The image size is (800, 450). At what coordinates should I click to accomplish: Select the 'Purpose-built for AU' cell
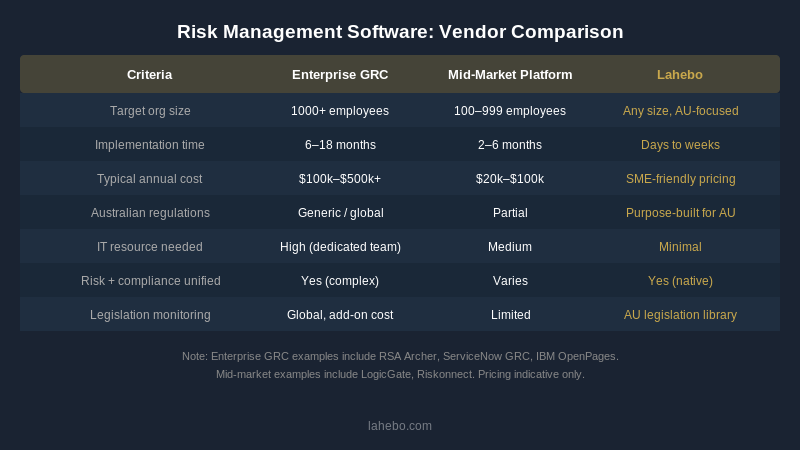coord(681,213)
